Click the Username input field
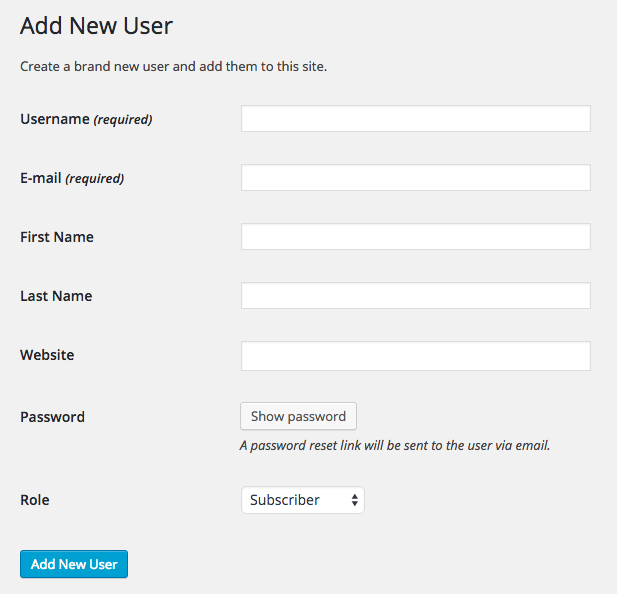The height and width of the screenshot is (594, 617). [x=415, y=119]
